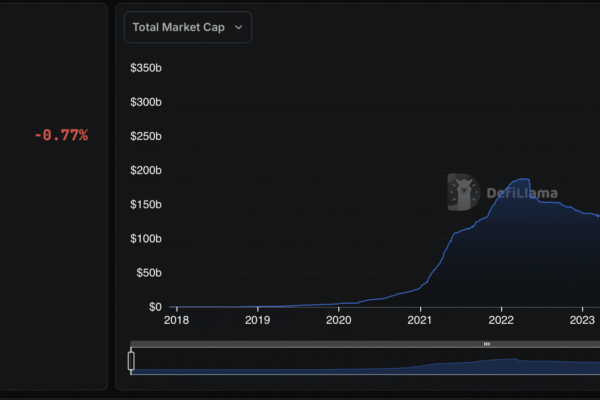Image resolution: width=600 pixels, height=400 pixels.
Task: Click the market cap peak in 2022
Action: coord(520,180)
